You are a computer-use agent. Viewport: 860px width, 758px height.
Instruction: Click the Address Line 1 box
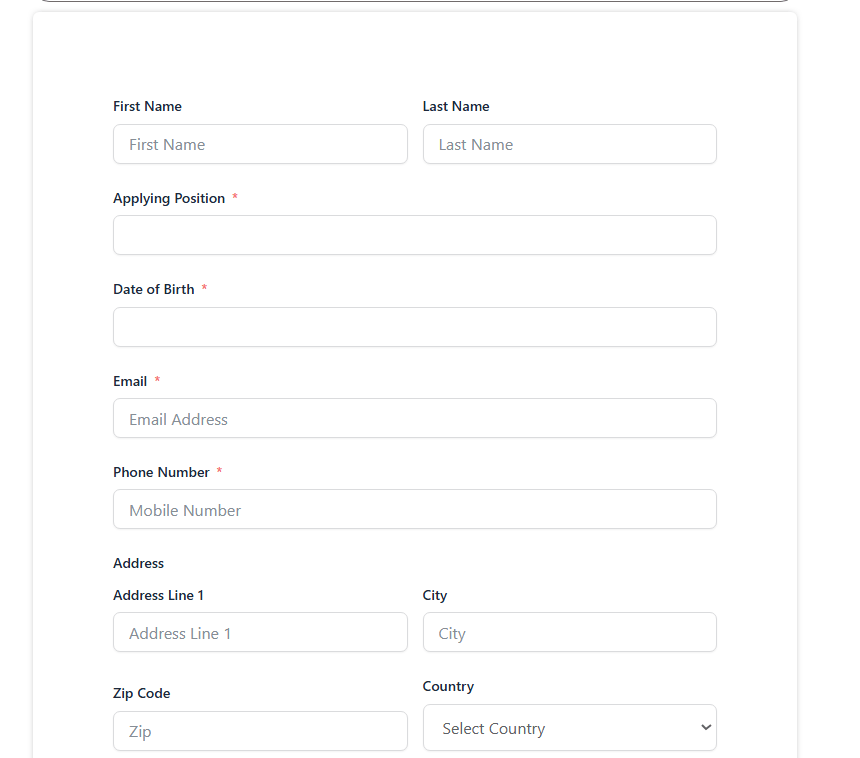260,632
